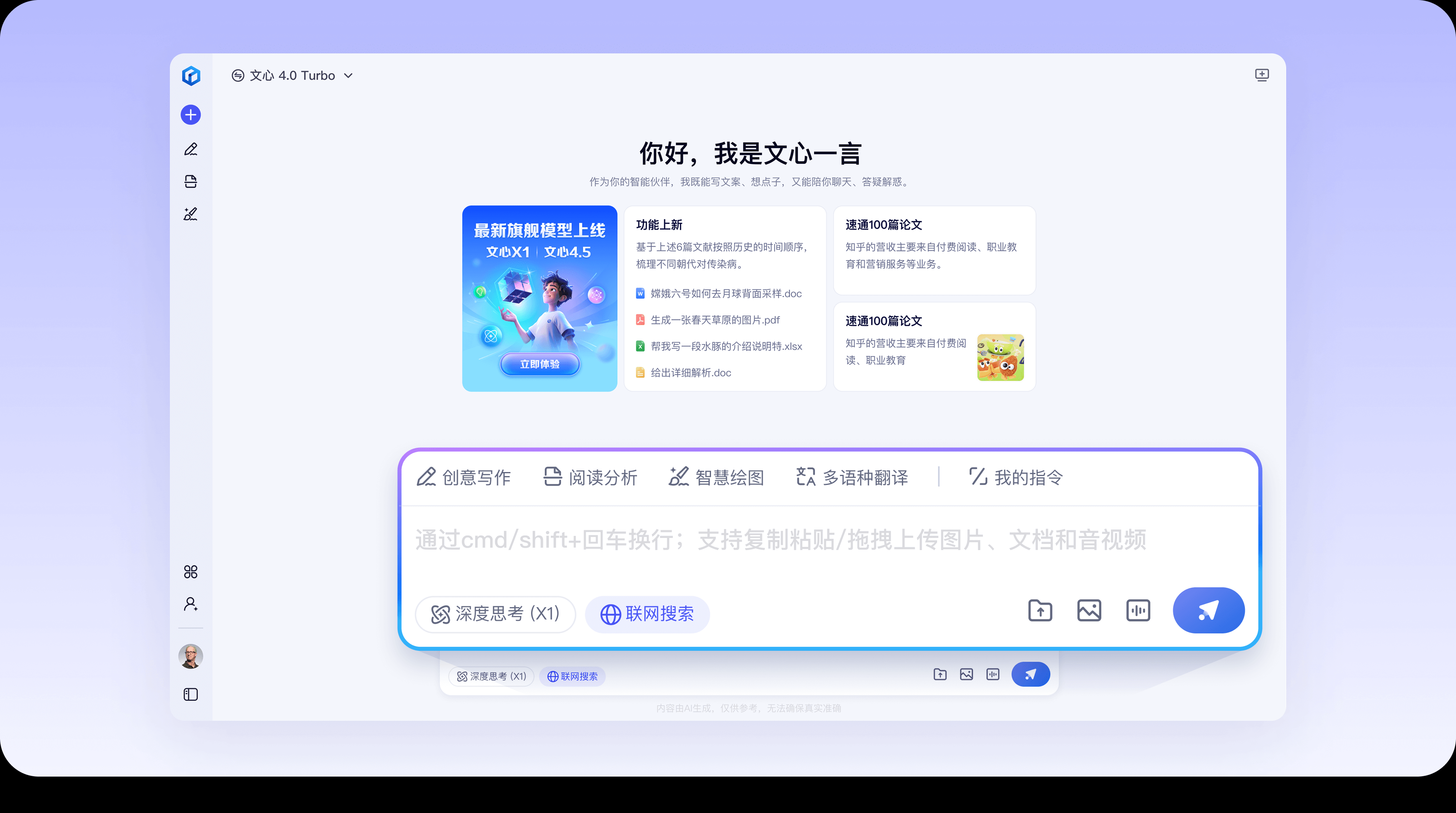This screenshot has width=1456, height=813.
Task: Click the image upload icon in the large input box
Action: (1089, 611)
